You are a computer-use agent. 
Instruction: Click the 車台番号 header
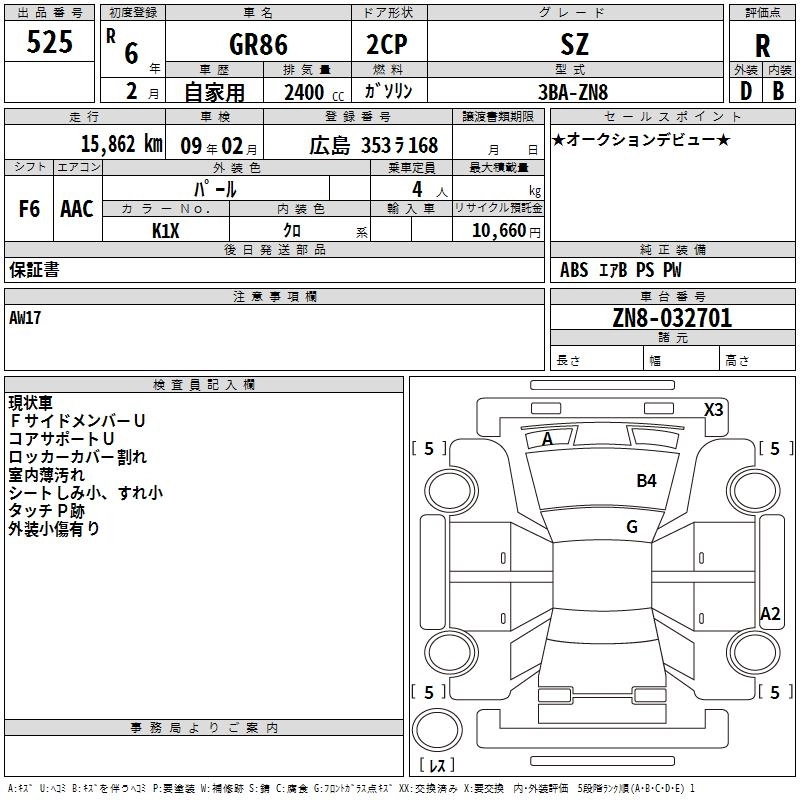click(x=672, y=296)
